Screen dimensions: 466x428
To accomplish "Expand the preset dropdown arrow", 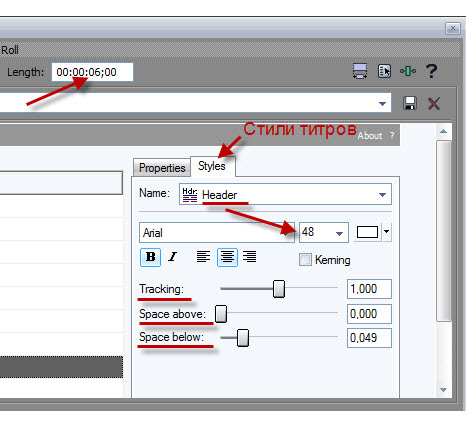I will [382, 104].
